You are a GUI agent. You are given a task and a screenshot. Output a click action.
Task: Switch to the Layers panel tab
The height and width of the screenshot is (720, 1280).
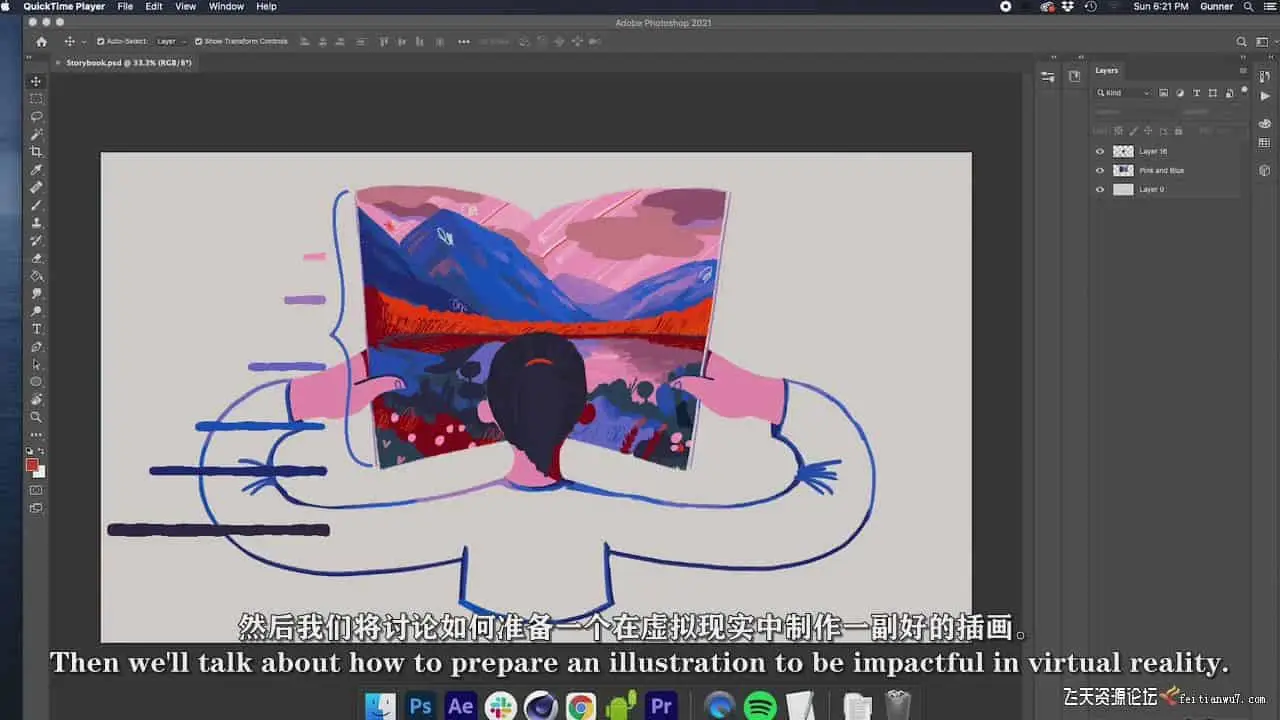[1106, 71]
